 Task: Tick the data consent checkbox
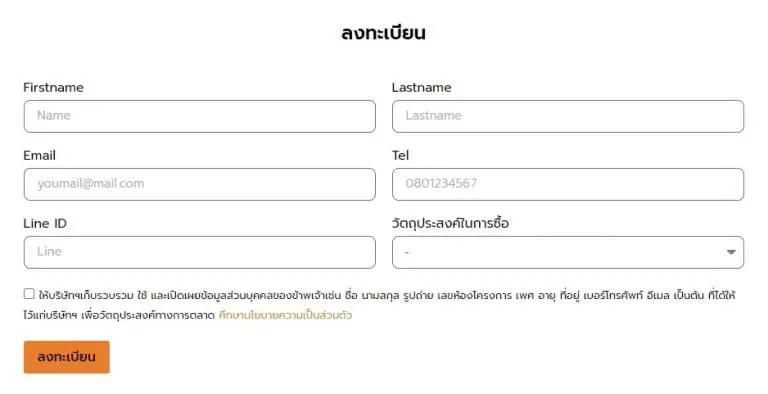click(29, 294)
